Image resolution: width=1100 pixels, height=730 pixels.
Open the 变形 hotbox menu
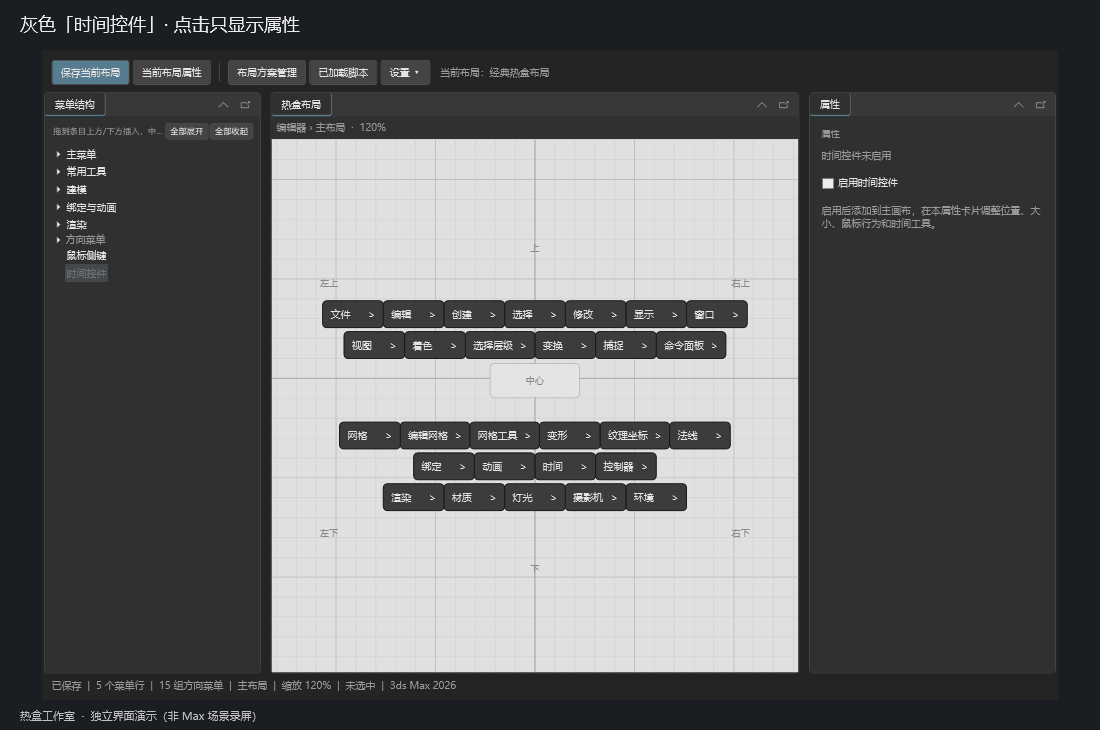tap(570, 435)
